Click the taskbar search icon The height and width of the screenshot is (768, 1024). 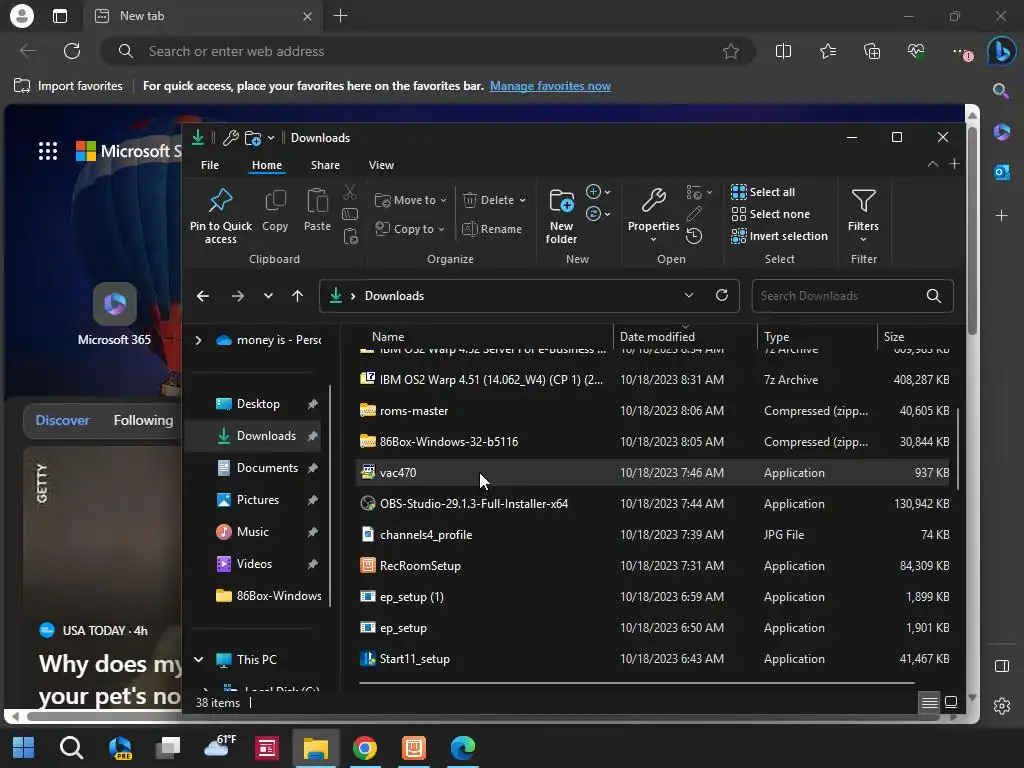(x=71, y=748)
